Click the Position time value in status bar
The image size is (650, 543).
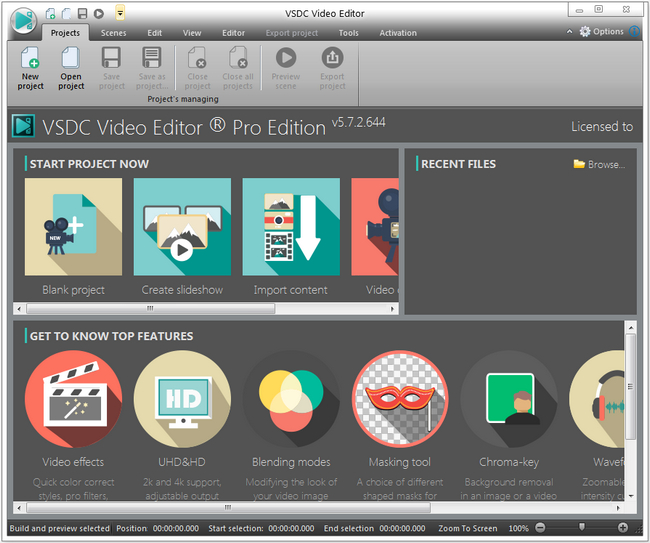point(176,528)
